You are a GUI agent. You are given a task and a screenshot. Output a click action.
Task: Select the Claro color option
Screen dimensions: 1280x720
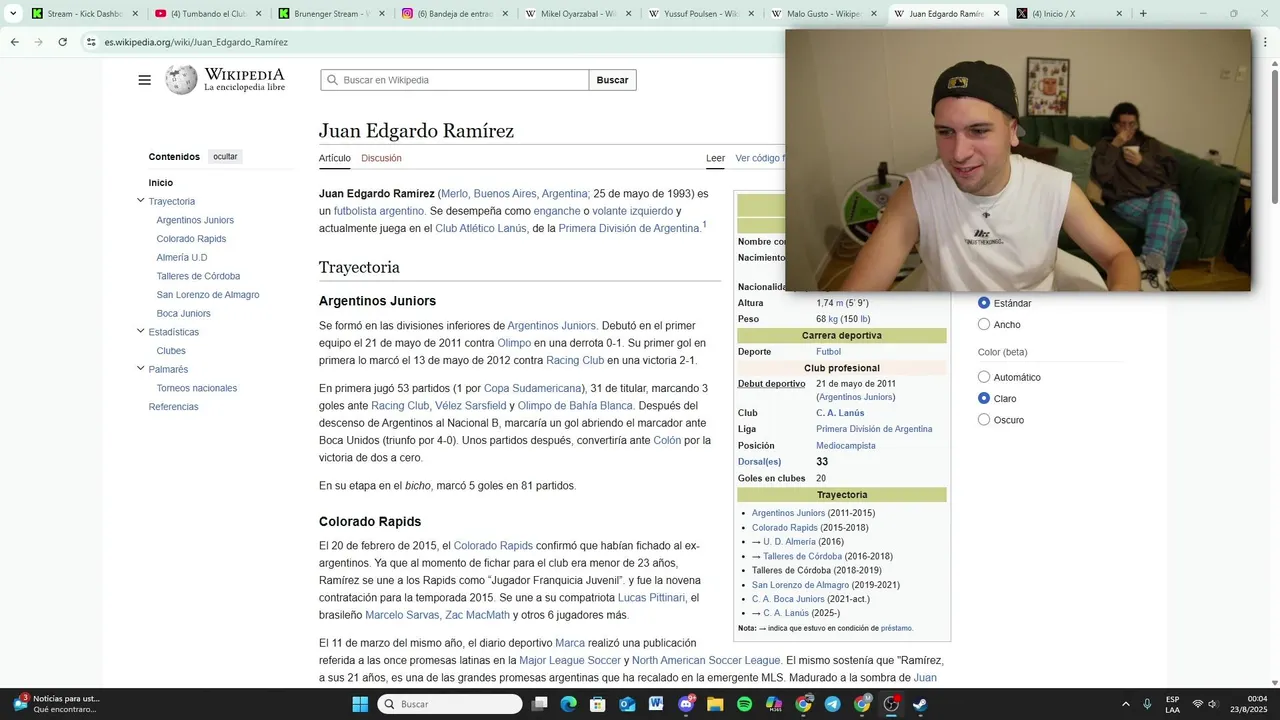point(984,398)
